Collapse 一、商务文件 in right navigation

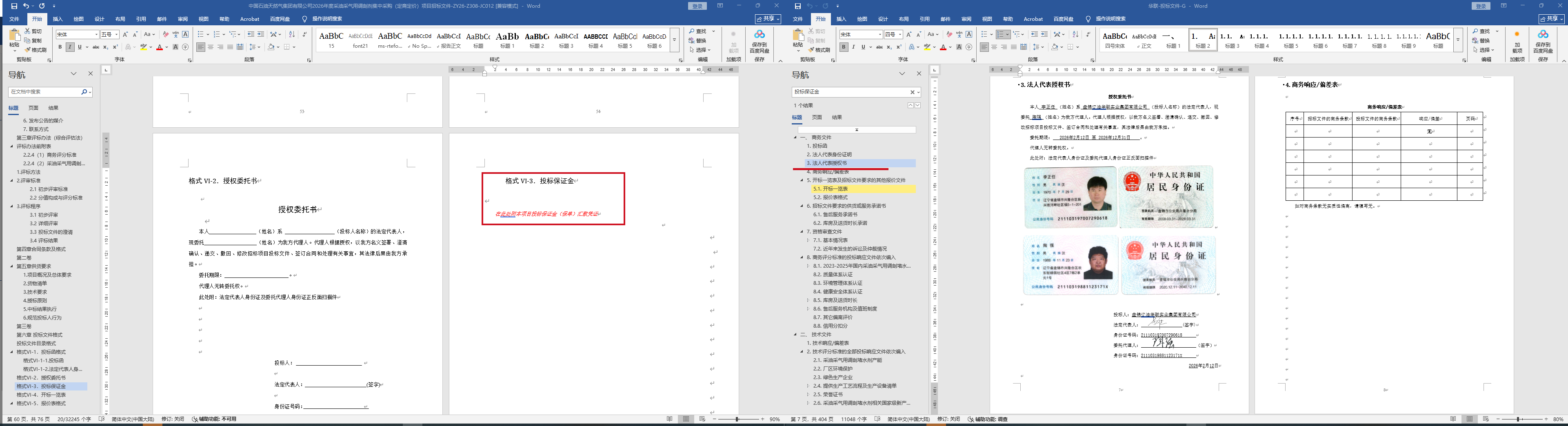coord(795,138)
